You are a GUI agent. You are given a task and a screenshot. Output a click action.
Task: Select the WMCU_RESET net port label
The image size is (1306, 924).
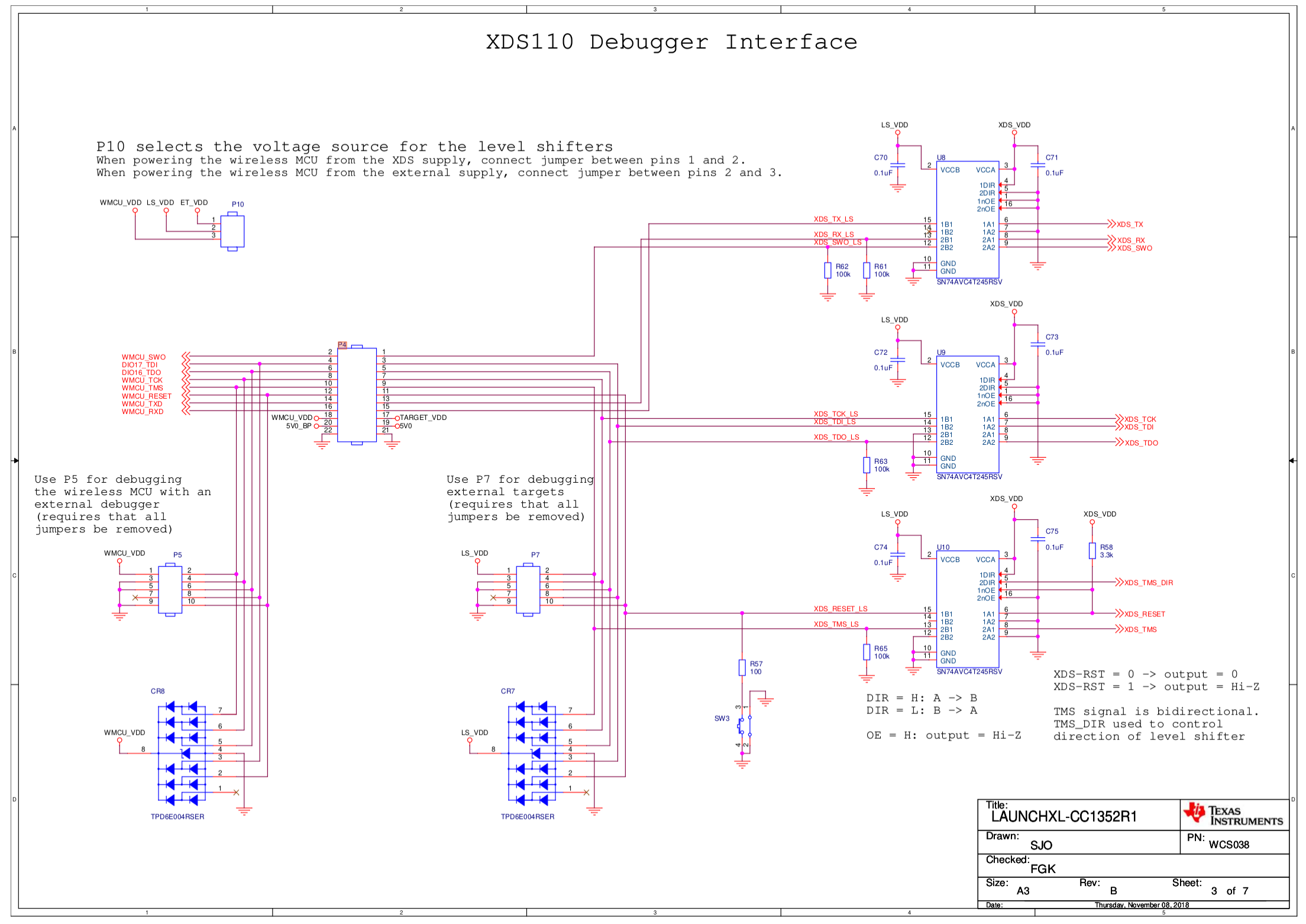coord(146,396)
